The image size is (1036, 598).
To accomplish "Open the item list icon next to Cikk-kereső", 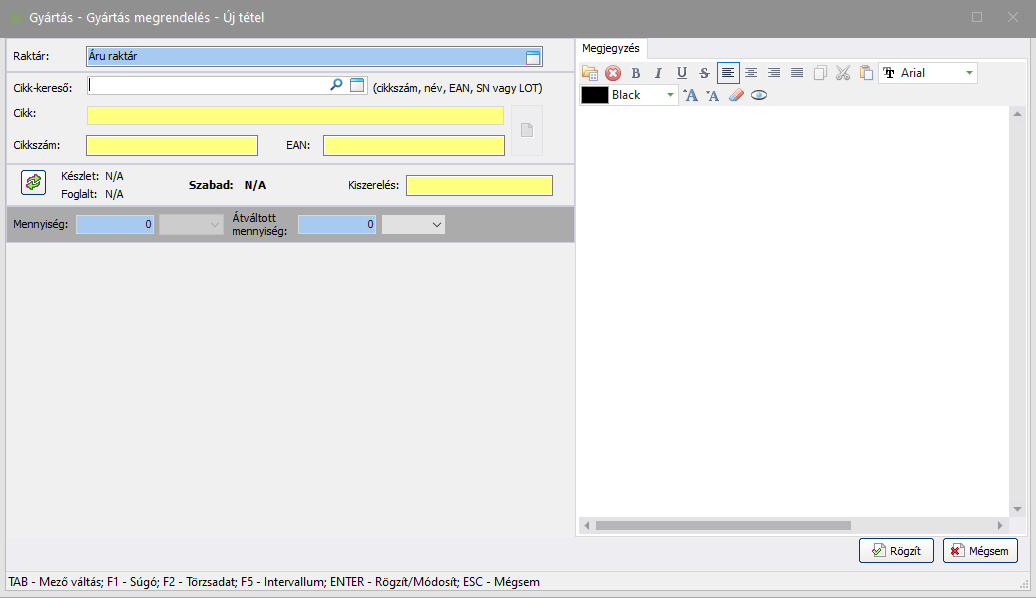I will pos(358,86).
